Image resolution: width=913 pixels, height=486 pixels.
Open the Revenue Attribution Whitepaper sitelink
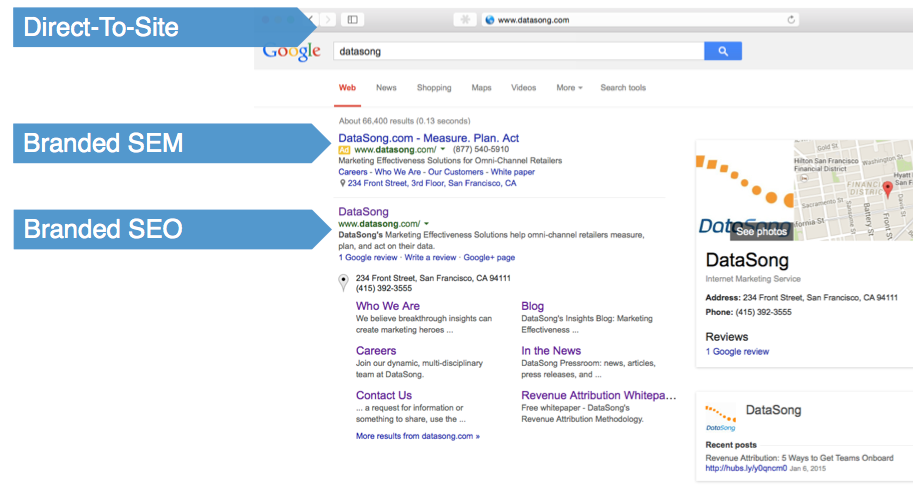[x=599, y=395]
